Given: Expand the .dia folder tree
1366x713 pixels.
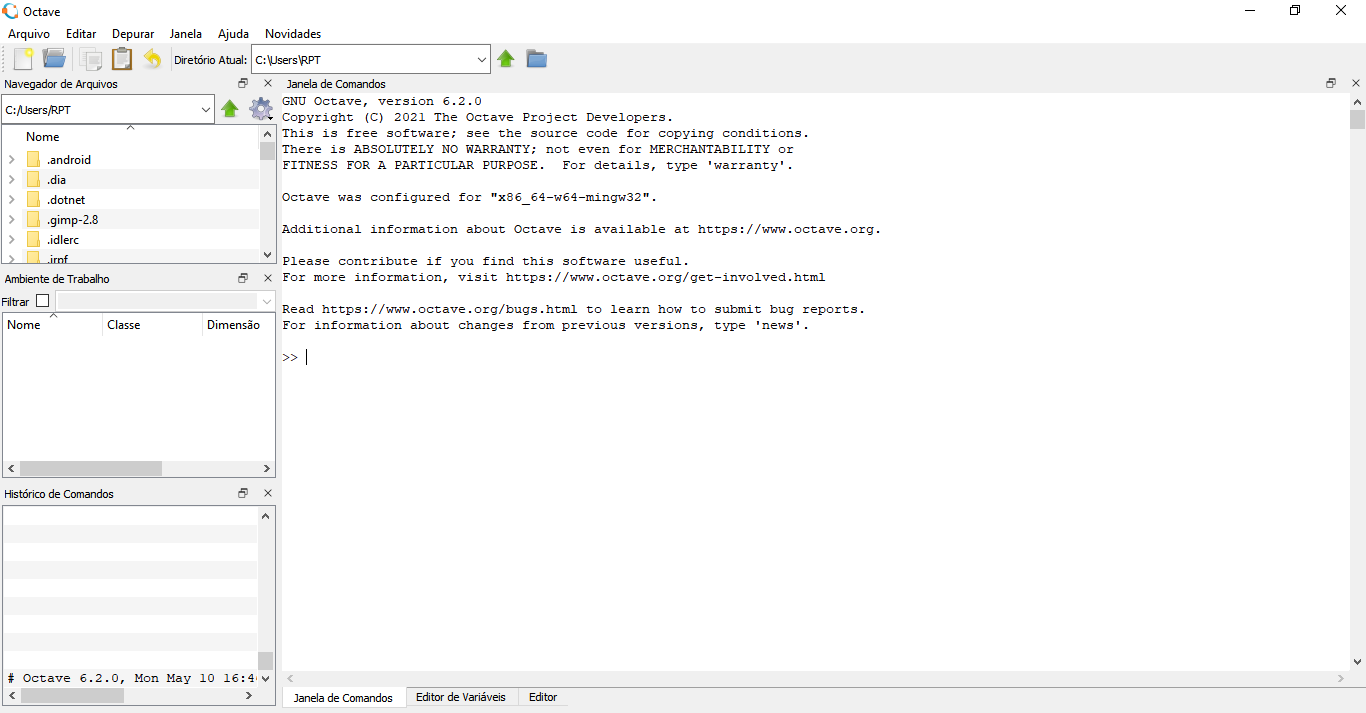Looking at the screenshot, I should [11, 179].
